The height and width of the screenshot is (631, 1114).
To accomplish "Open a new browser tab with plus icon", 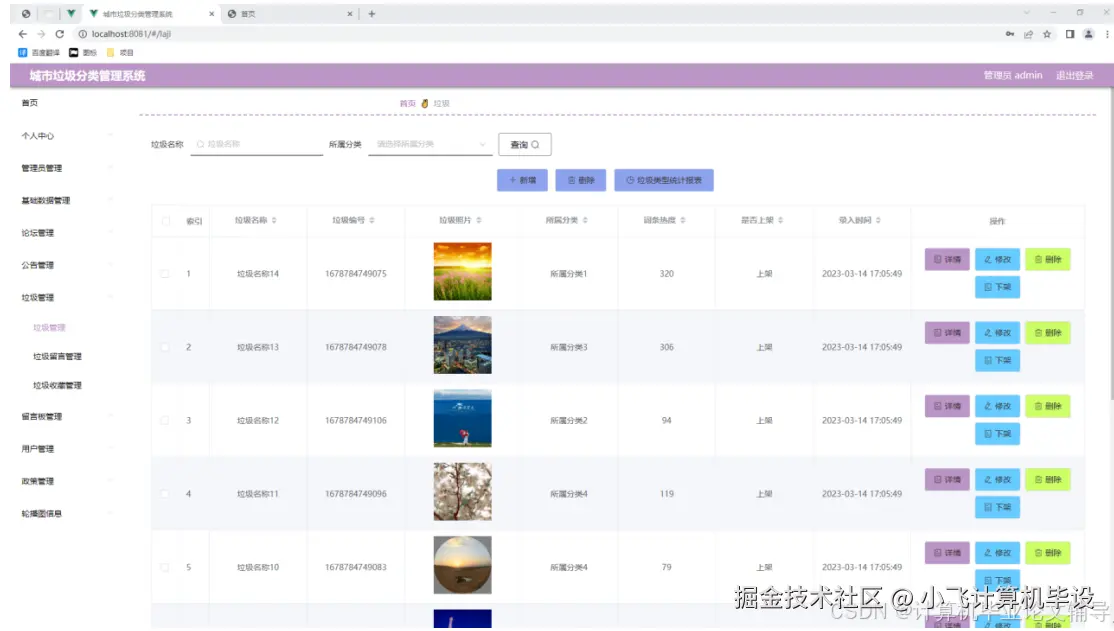I will point(372,14).
